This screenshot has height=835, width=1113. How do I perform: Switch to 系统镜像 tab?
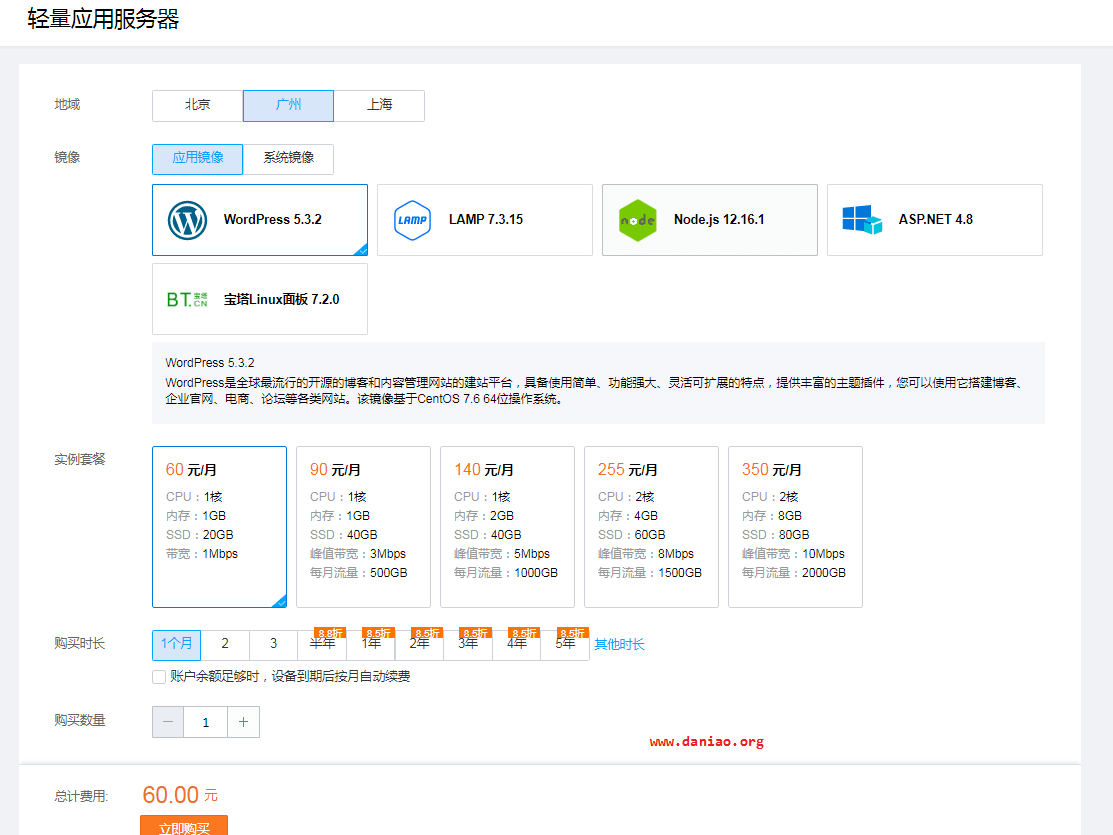(x=288, y=158)
